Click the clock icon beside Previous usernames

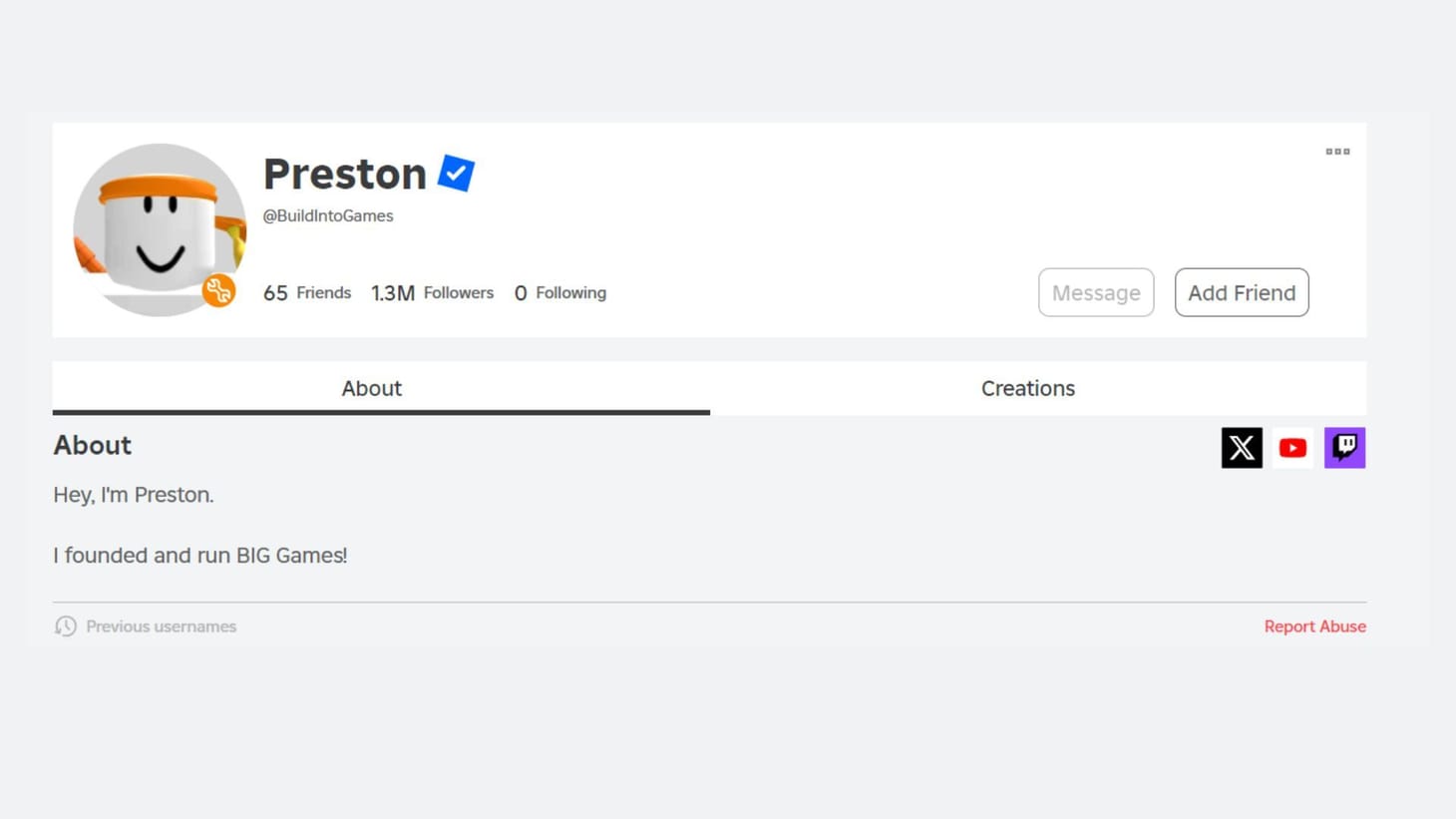66,626
